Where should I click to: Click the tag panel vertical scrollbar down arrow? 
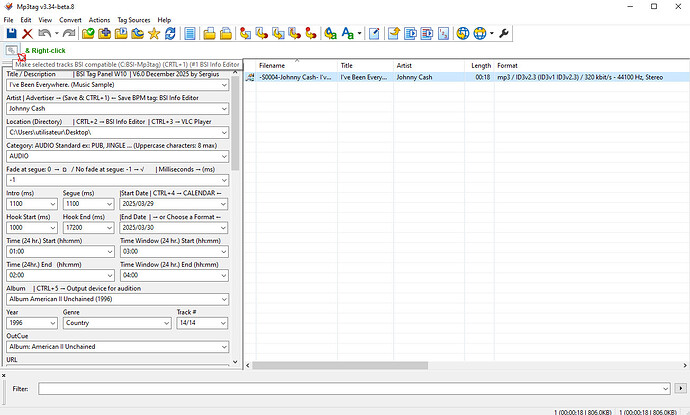pos(235,362)
